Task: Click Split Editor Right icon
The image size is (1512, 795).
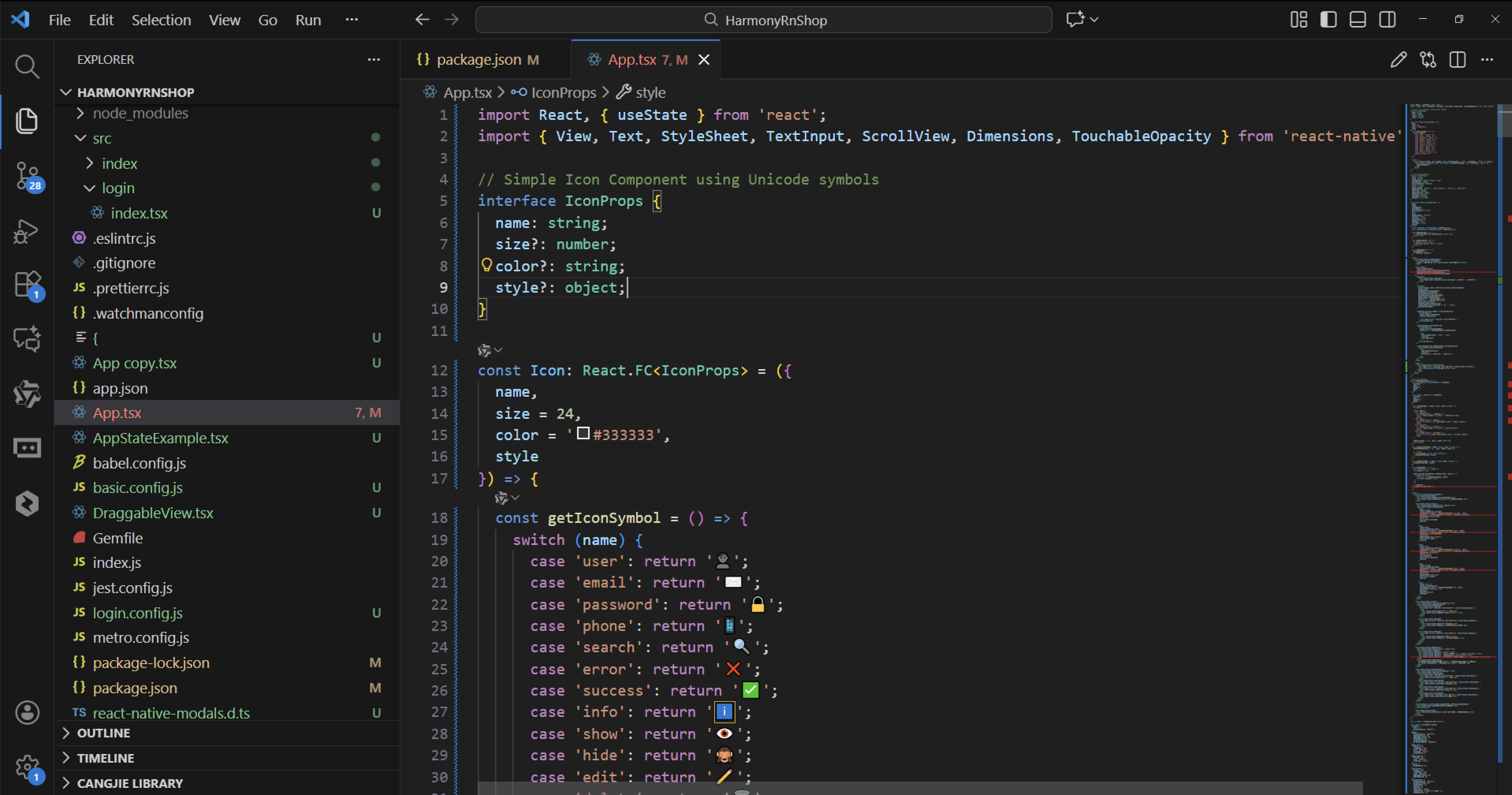Action: coord(1458,59)
